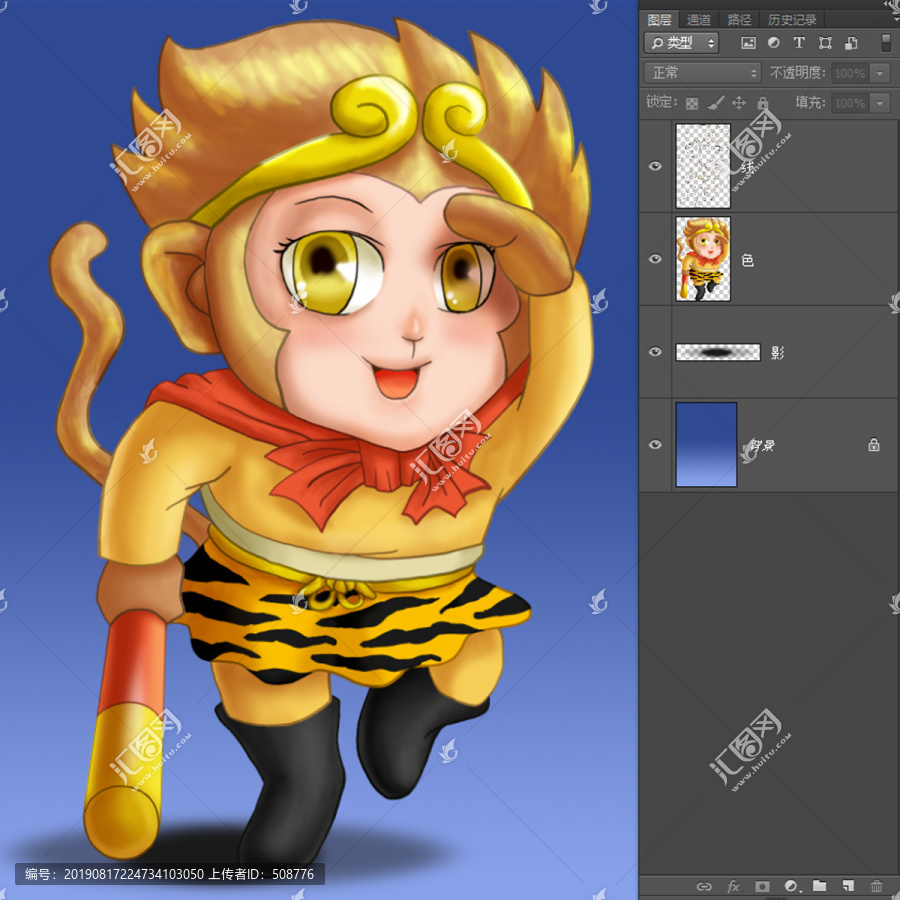
Task: Create new fill or adjustment layer
Action: [x=792, y=886]
